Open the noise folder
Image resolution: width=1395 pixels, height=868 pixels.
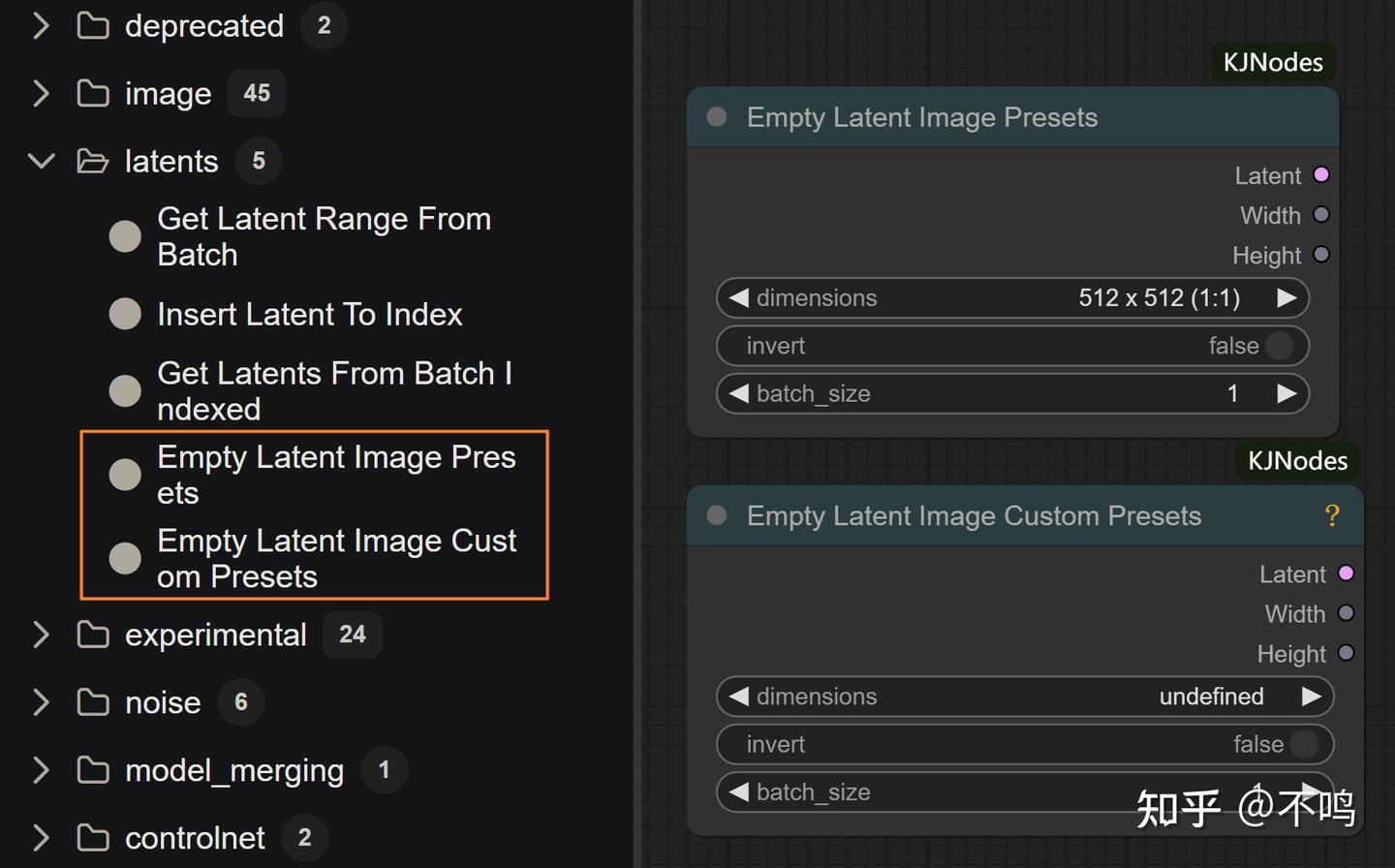click(x=162, y=702)
